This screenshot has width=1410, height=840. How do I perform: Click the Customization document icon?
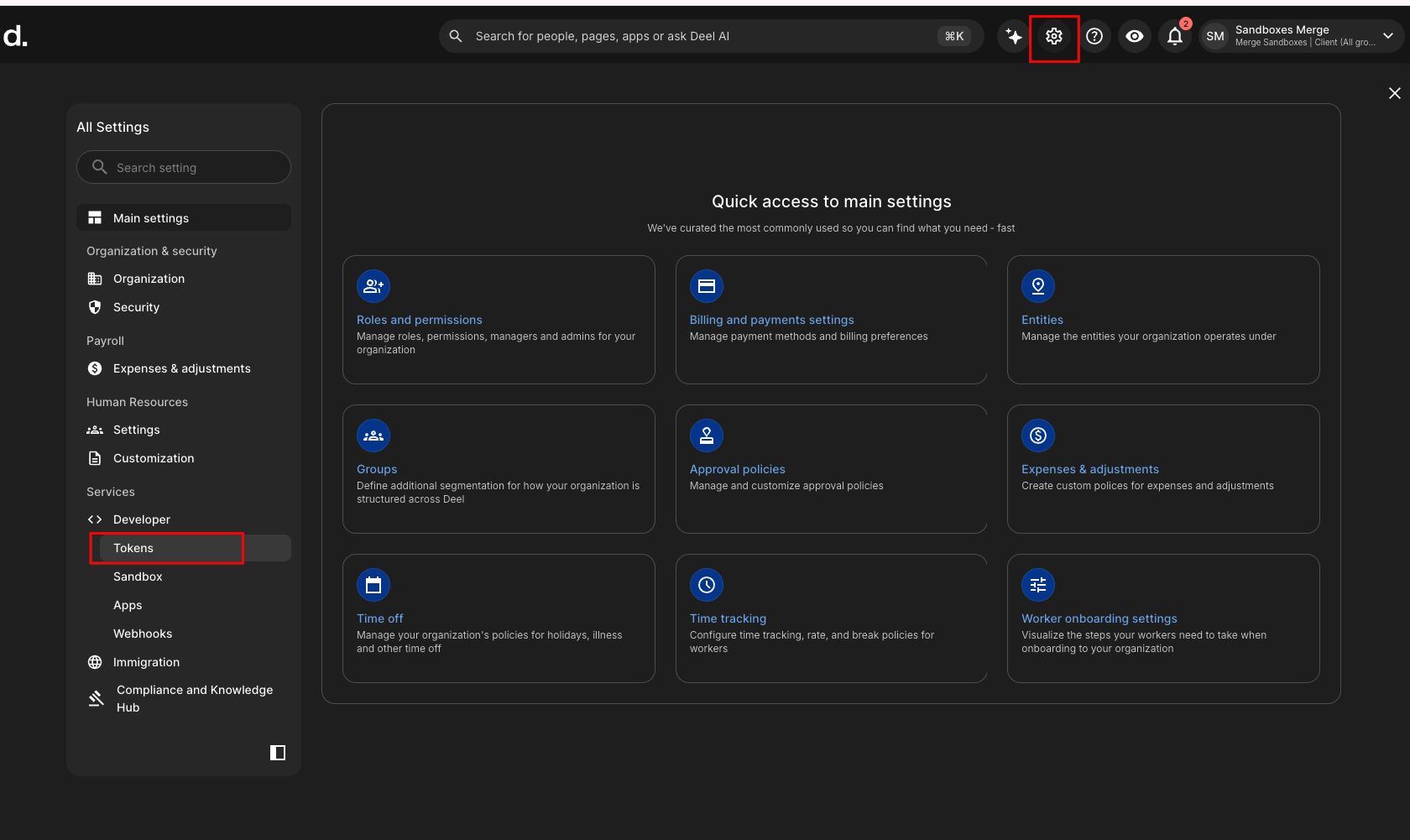point(95,458)
